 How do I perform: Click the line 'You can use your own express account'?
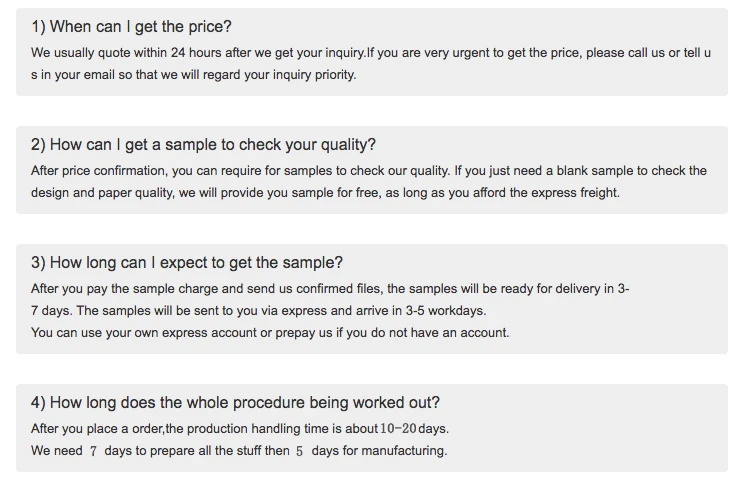(x=270, y=332)
